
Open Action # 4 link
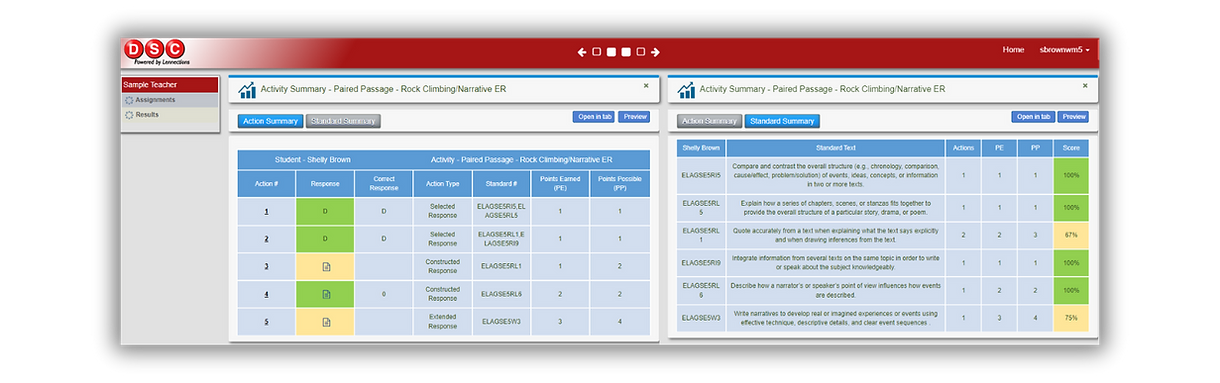coord(266,294)
